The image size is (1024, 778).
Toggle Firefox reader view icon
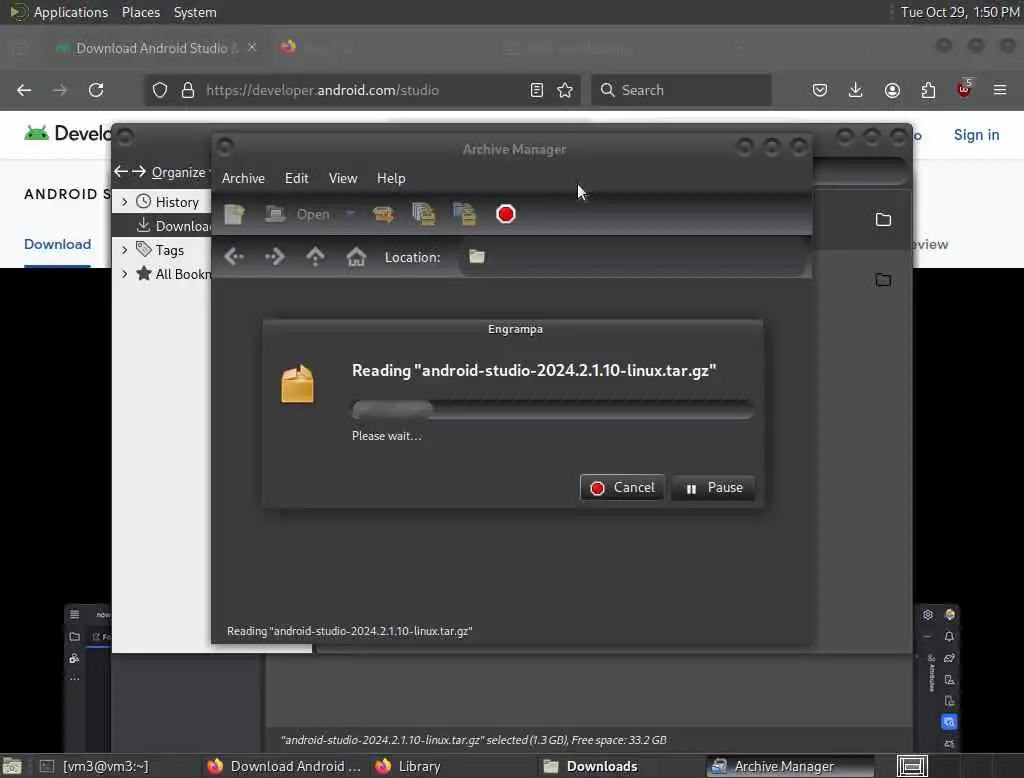point(537,90)
